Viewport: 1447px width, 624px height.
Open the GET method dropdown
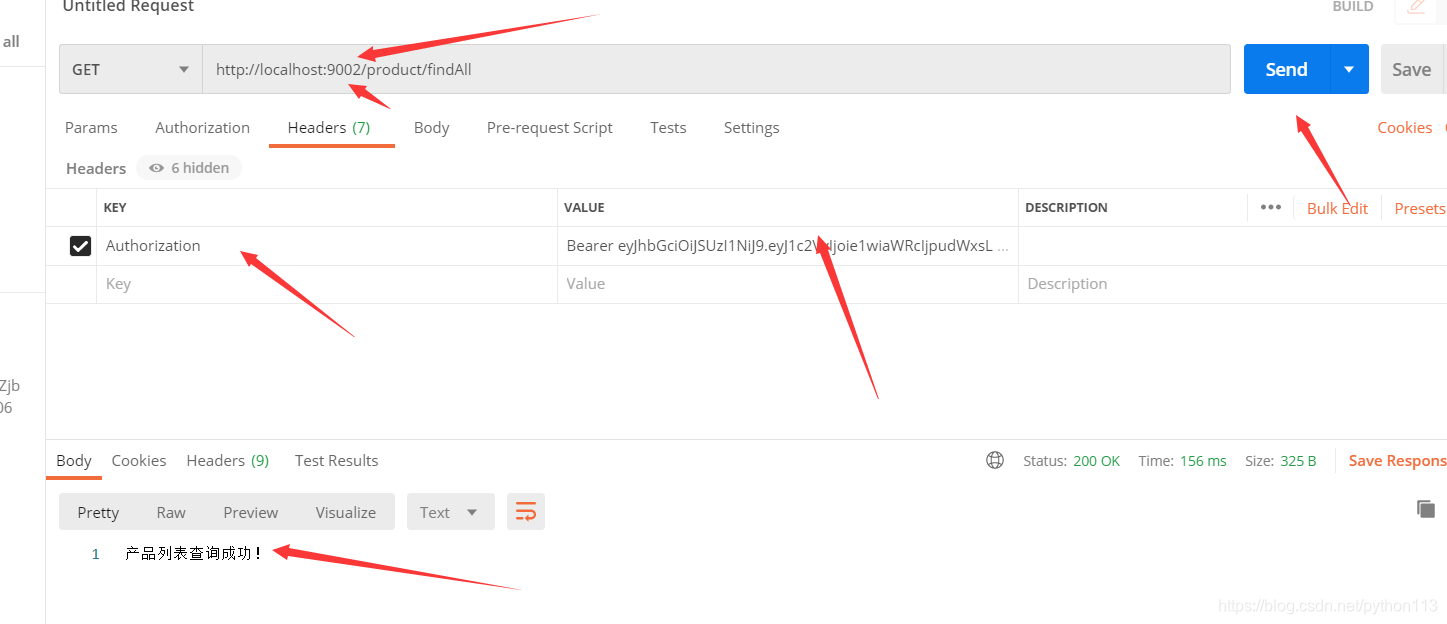tap(131, 69)
